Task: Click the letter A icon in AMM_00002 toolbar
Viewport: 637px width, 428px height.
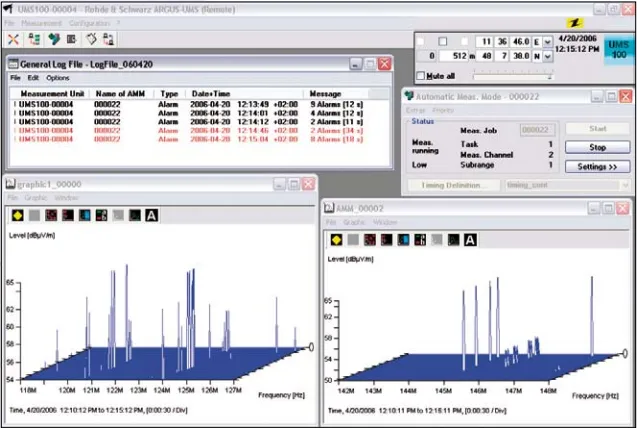Action: coord(470,240)
